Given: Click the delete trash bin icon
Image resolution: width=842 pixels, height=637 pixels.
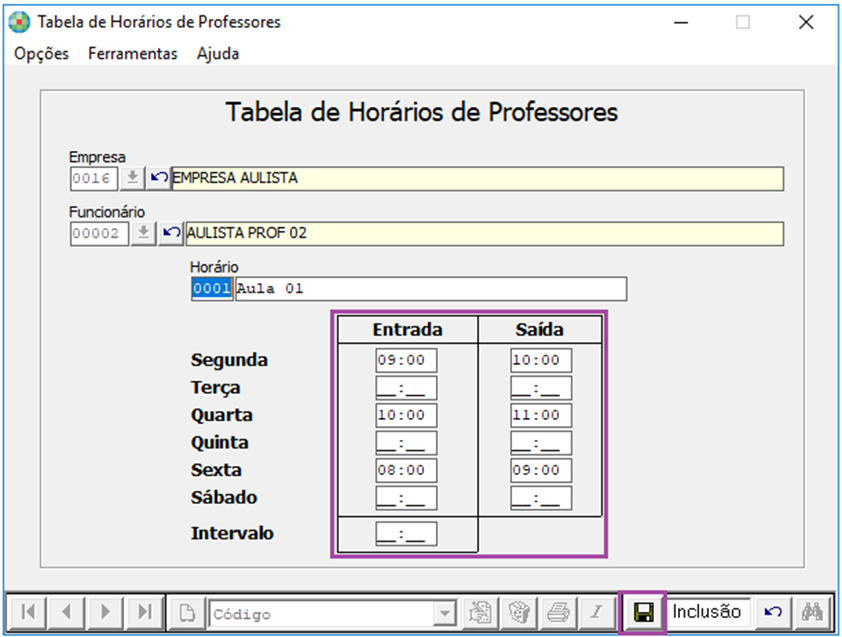Looking at the screenshot, I should tap(519, 612).
